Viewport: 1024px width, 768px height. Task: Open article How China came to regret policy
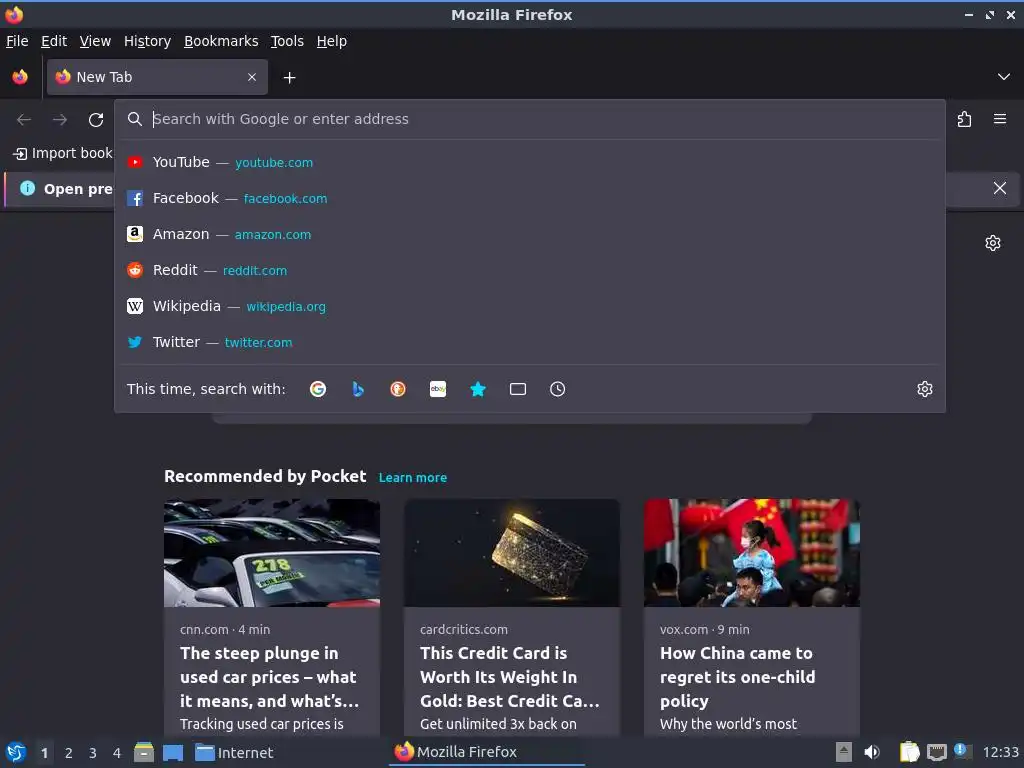[x=737, y=677]
